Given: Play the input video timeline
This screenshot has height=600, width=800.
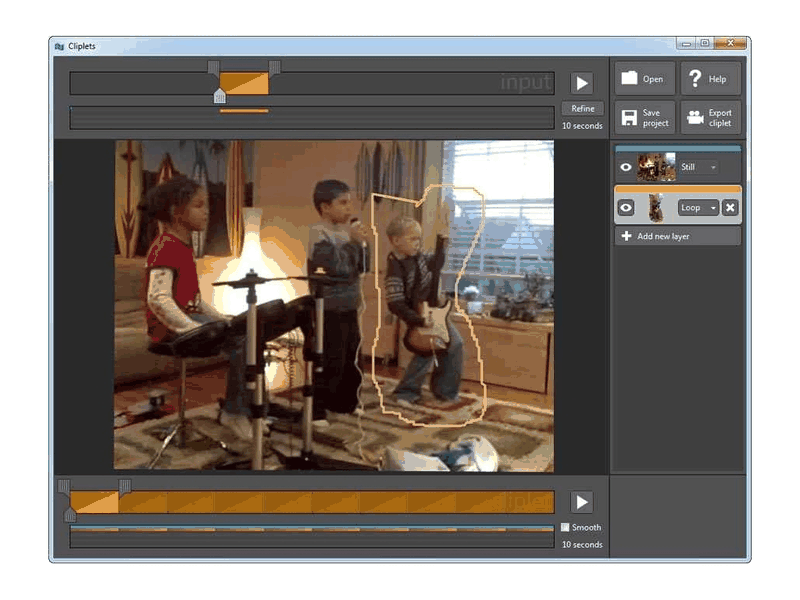Looking at the screenshot, I should 582,83.
